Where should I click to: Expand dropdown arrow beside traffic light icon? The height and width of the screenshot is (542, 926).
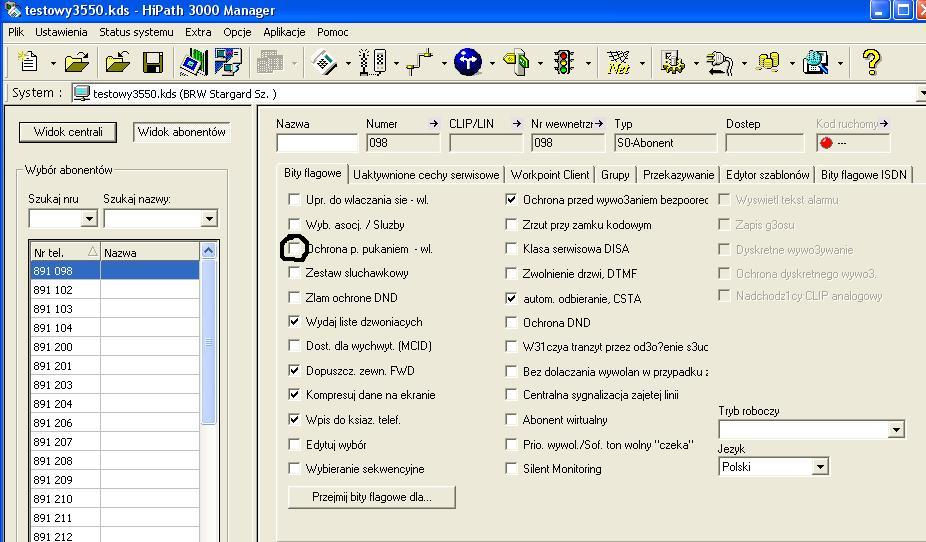[588, 63]
